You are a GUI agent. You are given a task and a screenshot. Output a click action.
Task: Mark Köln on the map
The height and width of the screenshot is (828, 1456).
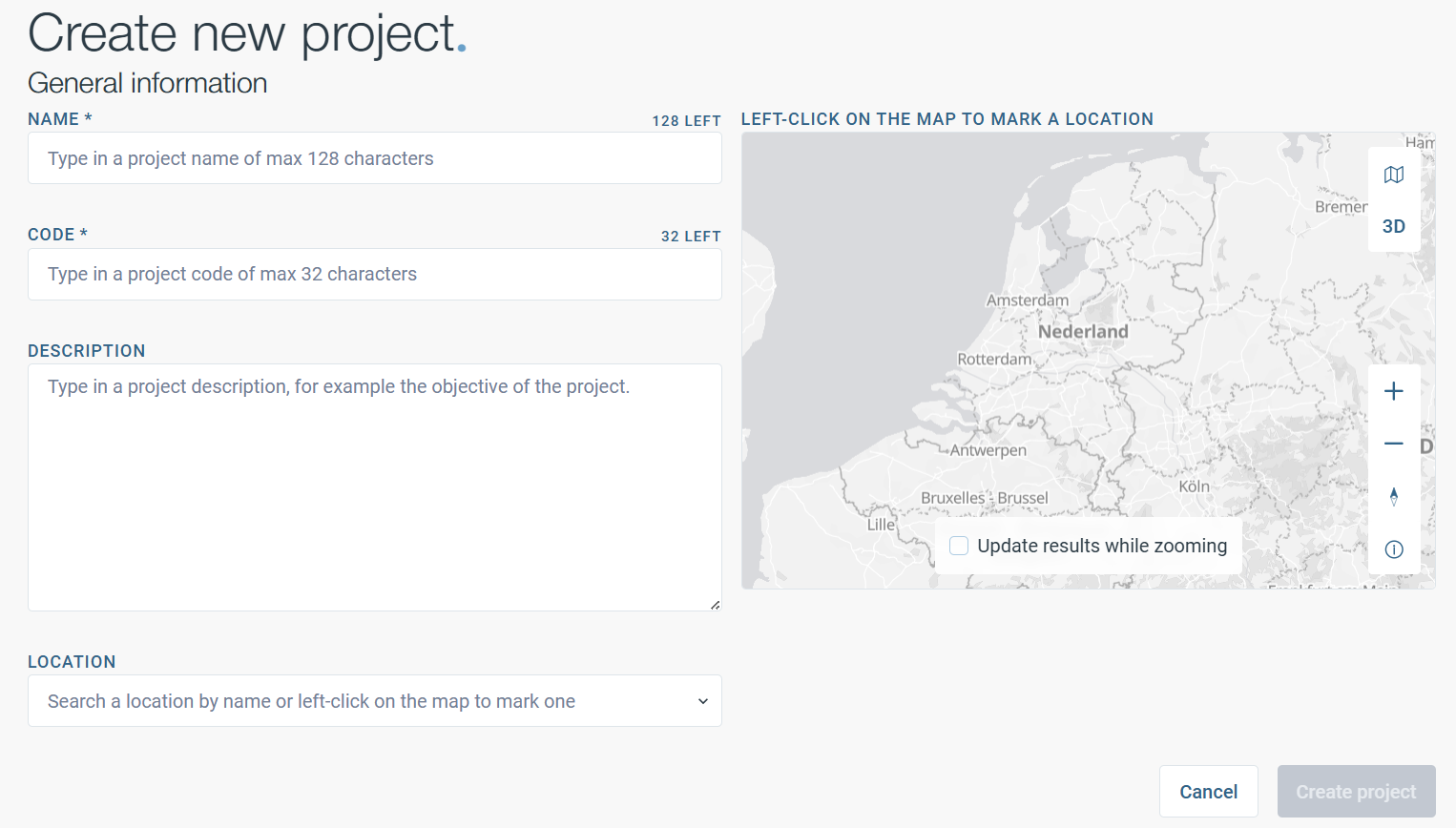click(1194, 486)
